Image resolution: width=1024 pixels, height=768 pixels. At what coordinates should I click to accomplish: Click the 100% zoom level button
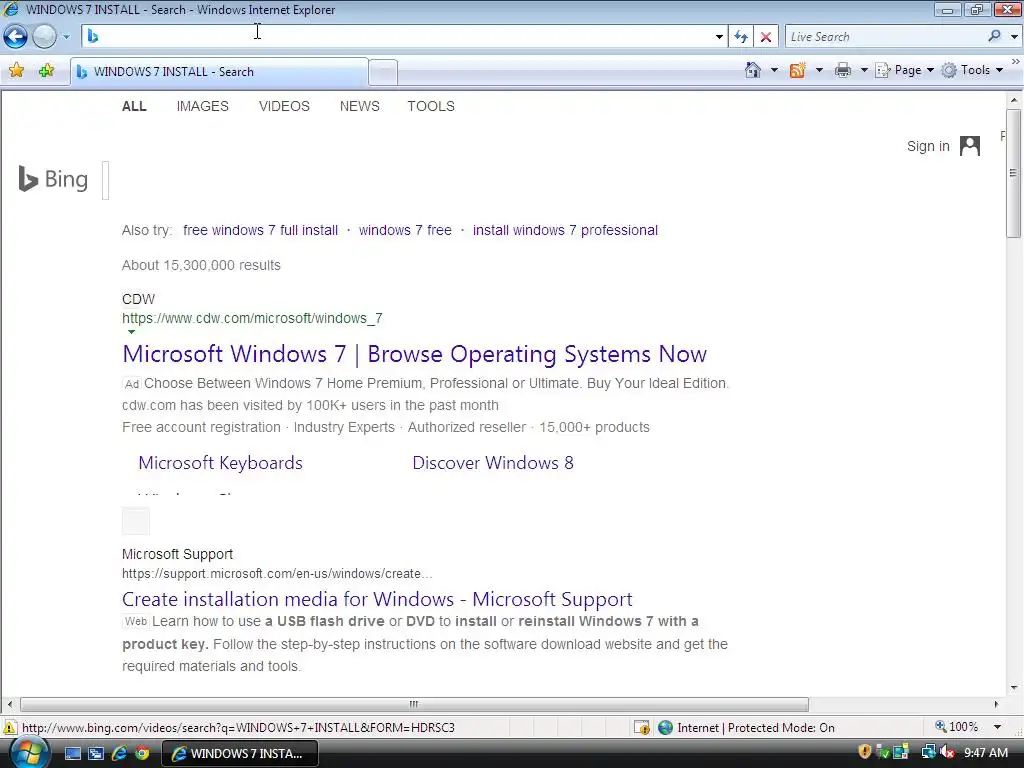(x=957, y=727)
